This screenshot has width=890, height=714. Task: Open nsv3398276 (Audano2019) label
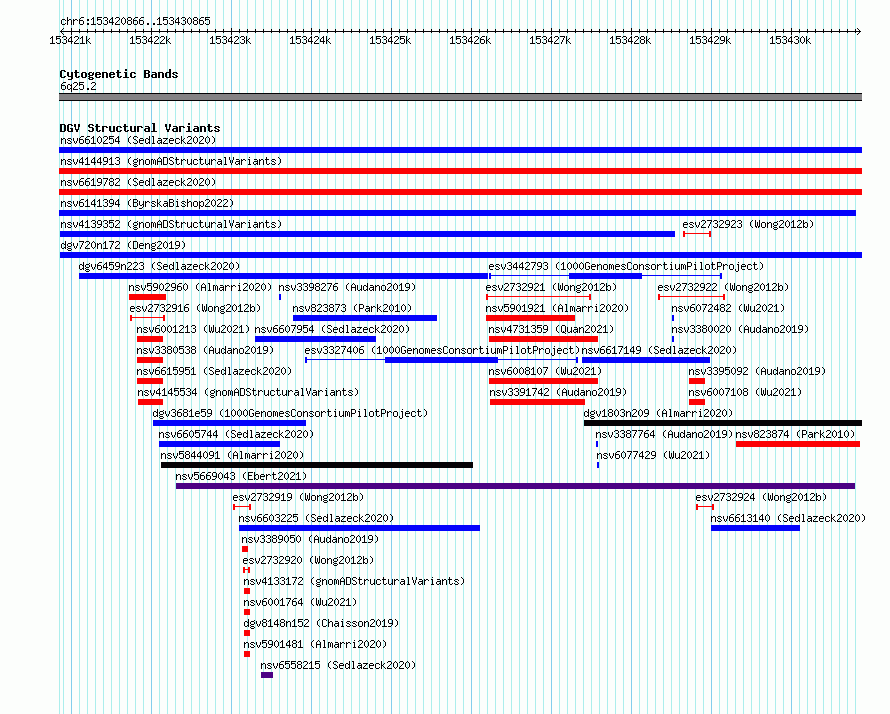(347, 287)
